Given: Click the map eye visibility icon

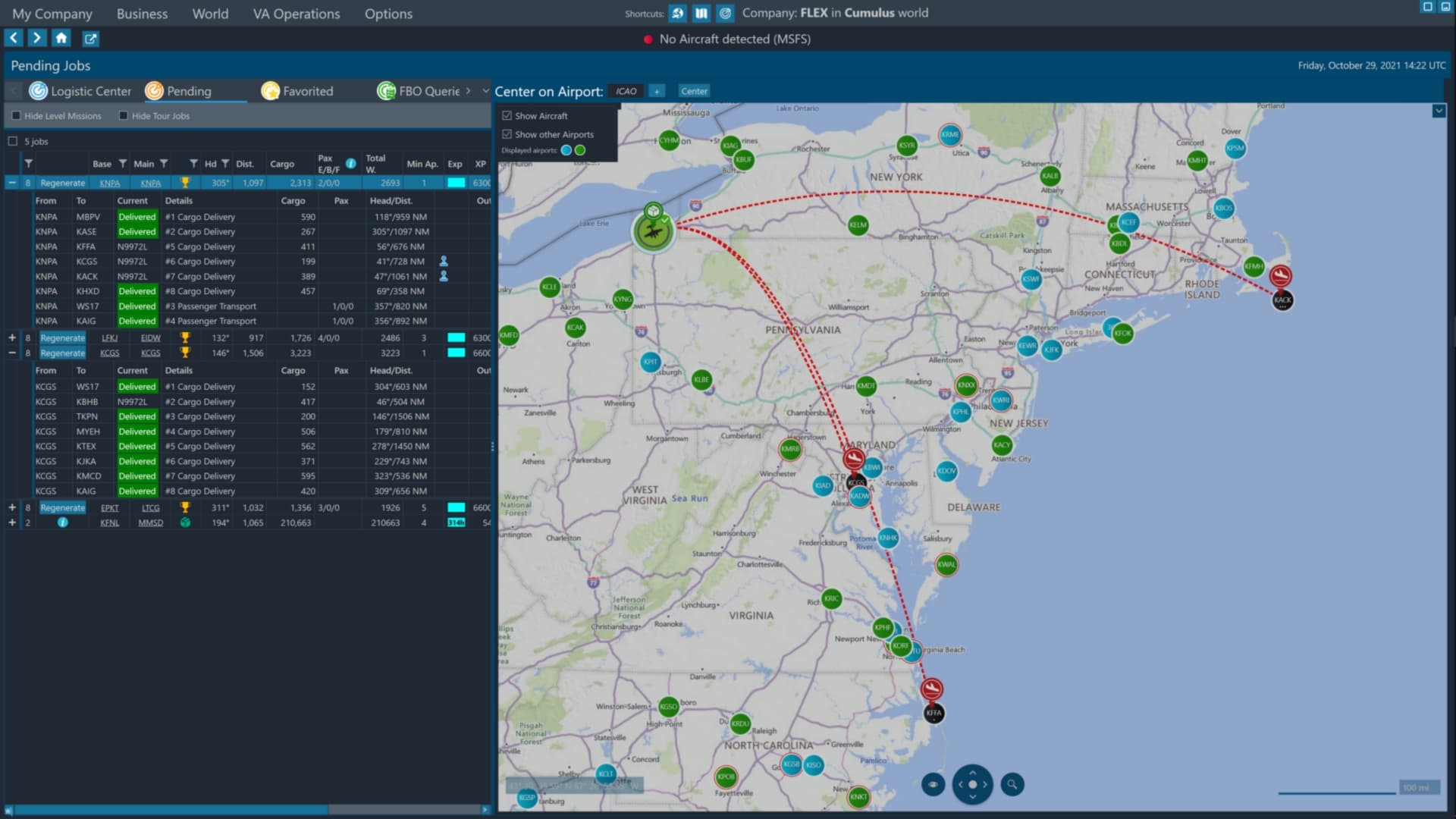Looking at the screenshot, I should pos(933,784).
